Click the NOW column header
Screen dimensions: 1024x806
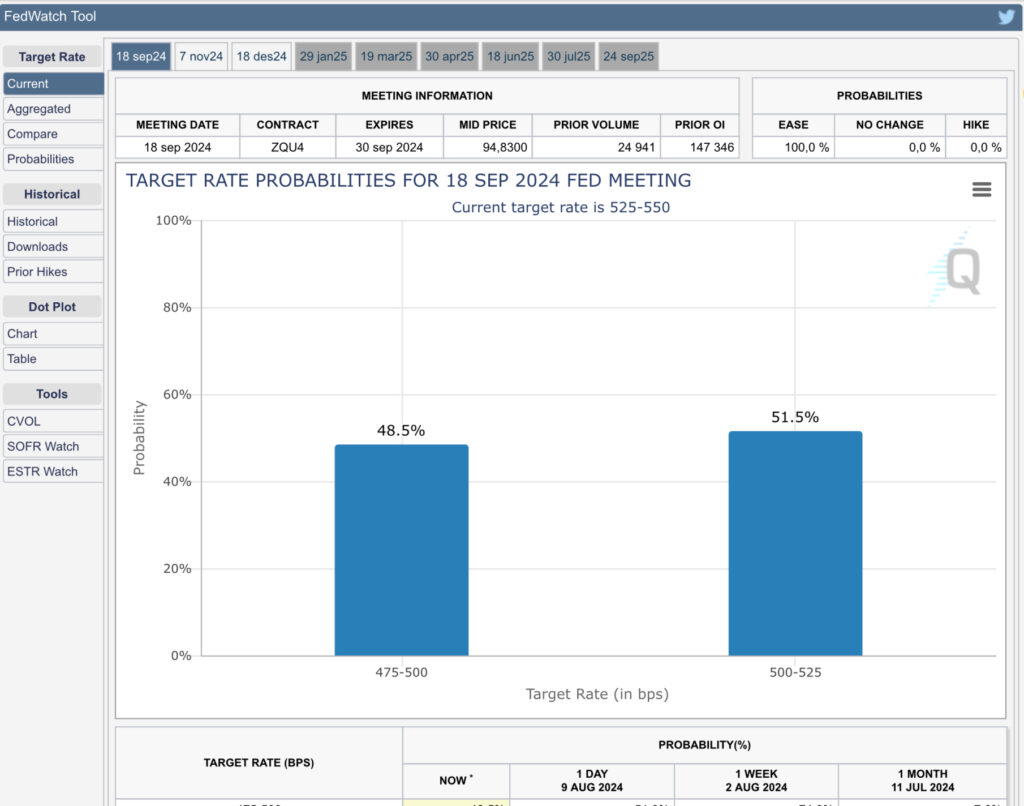coord(456,781)
